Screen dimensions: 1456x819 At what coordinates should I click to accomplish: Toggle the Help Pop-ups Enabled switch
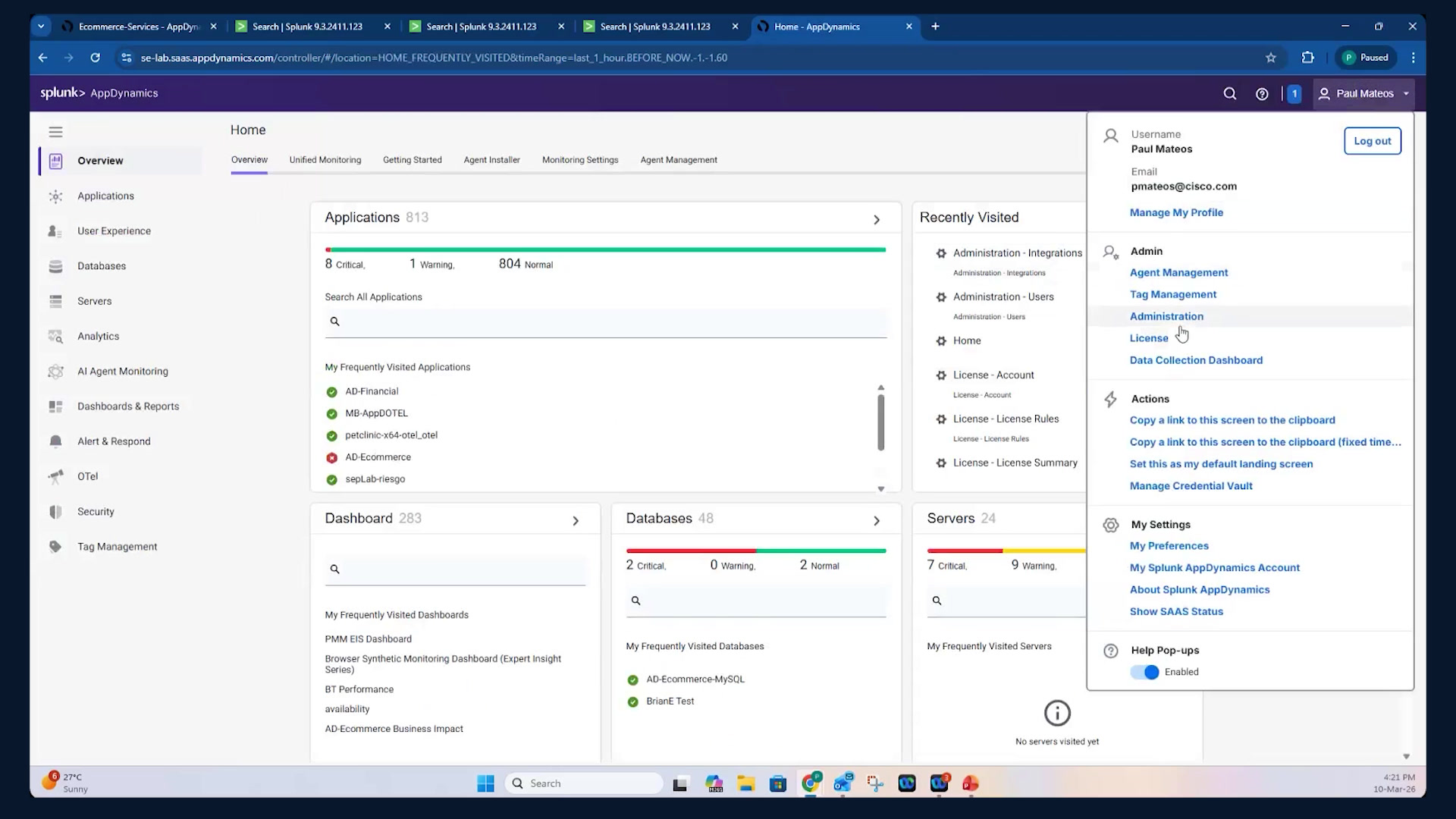[1144, 672]
